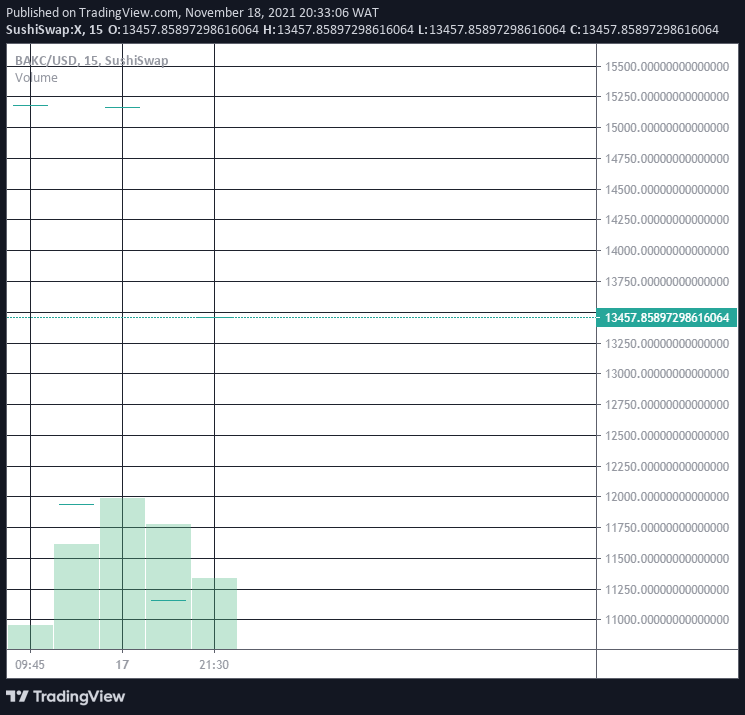Click the tallest volume bar at 17
The height and width of the screenshot is (715, 745).
tap(123, 573)
